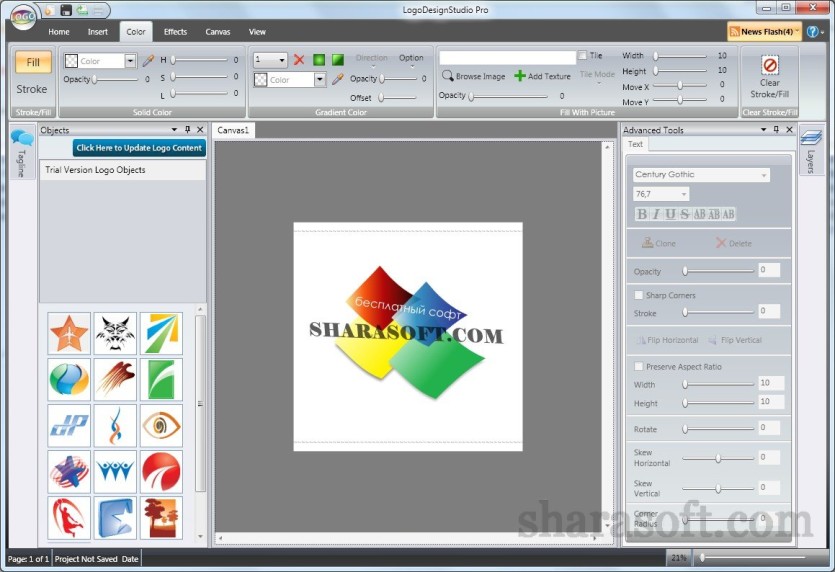
Task: Select the basketball player logo object
Action: click(x=69, y=518)
